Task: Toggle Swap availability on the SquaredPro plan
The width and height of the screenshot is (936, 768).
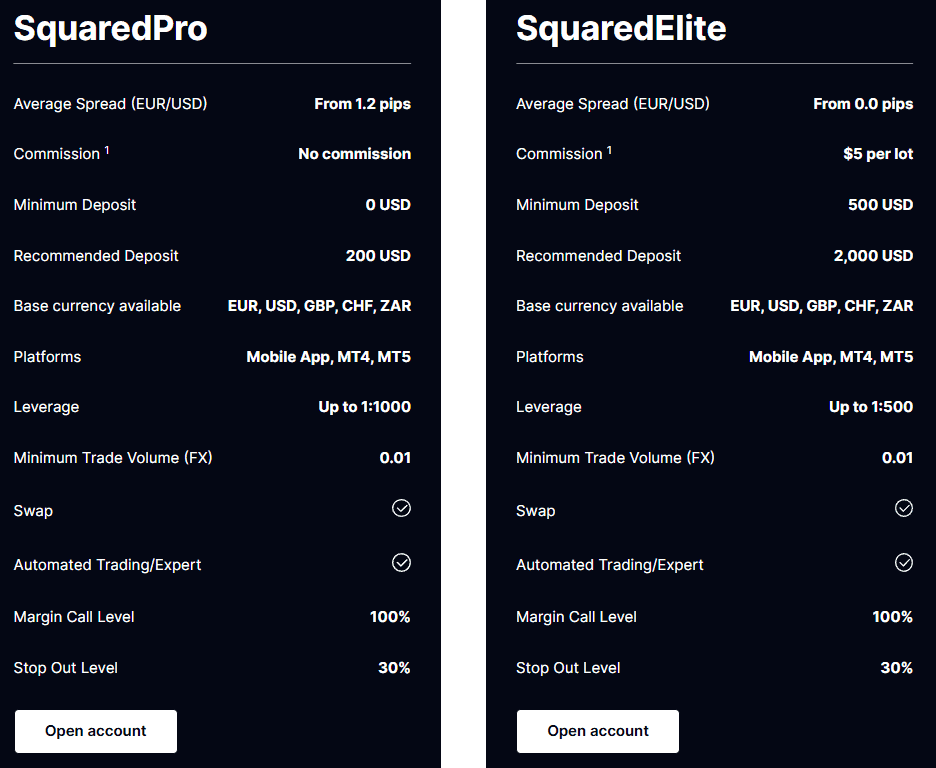Action: click(401, 508)
